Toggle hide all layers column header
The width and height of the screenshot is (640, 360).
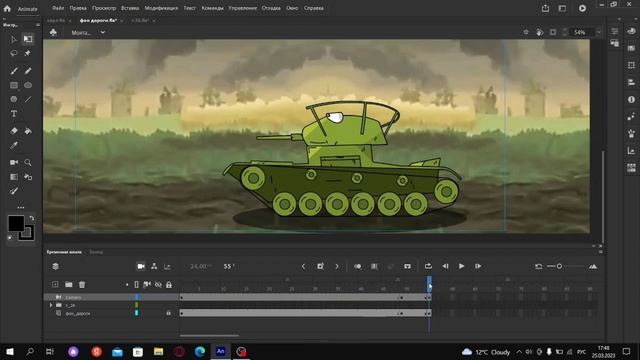[x=158, y=284]
